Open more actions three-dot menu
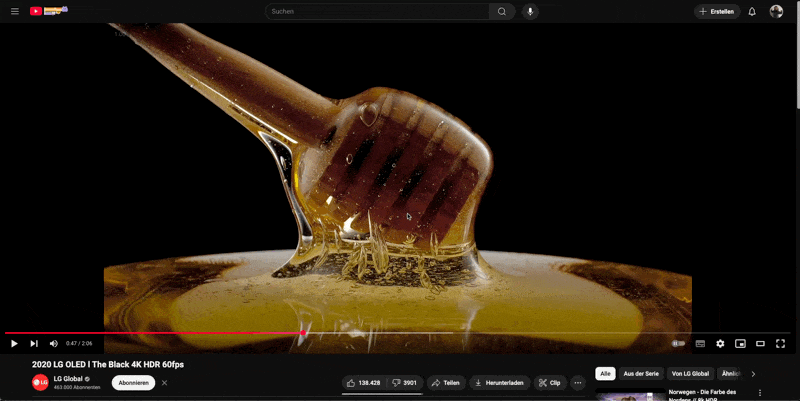800x401 pixels. pos(577,382)
